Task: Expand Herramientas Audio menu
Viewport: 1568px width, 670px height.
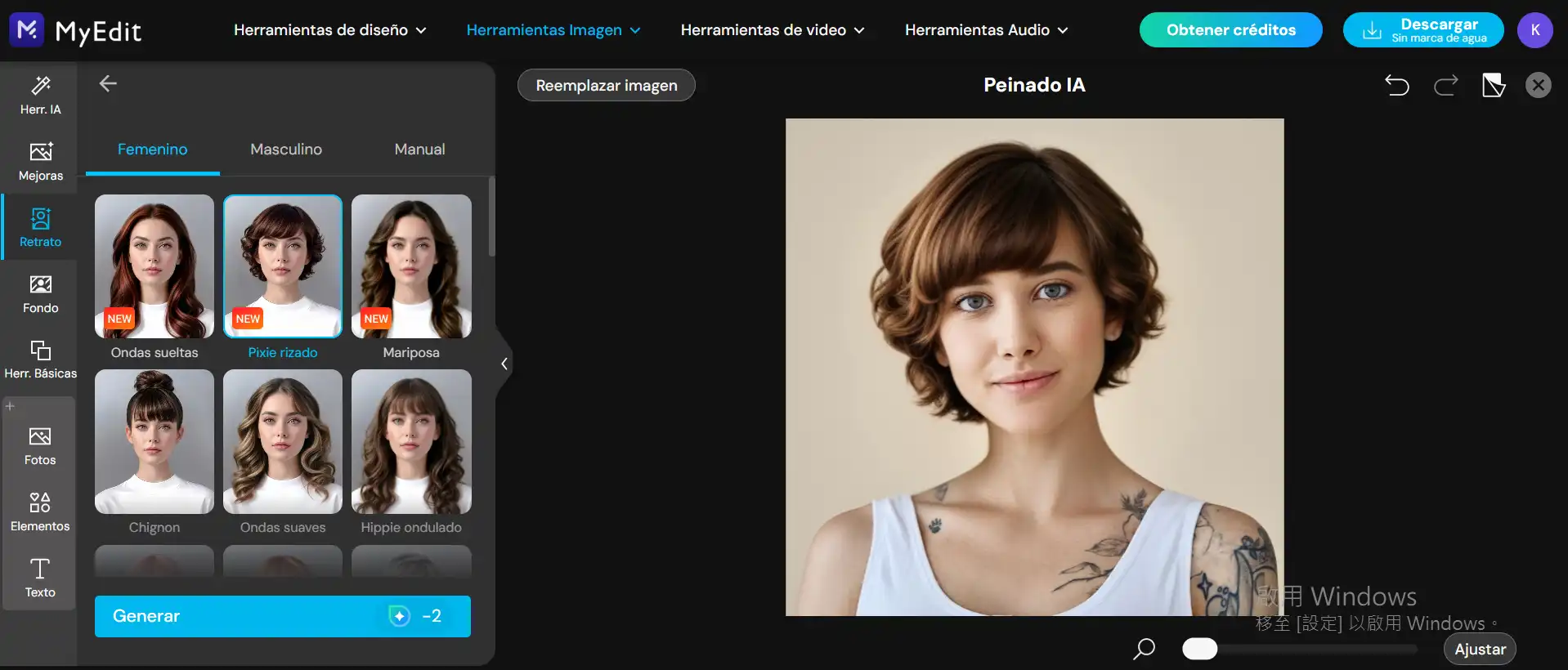Action: pyautogui.click(x=986, y=30)
